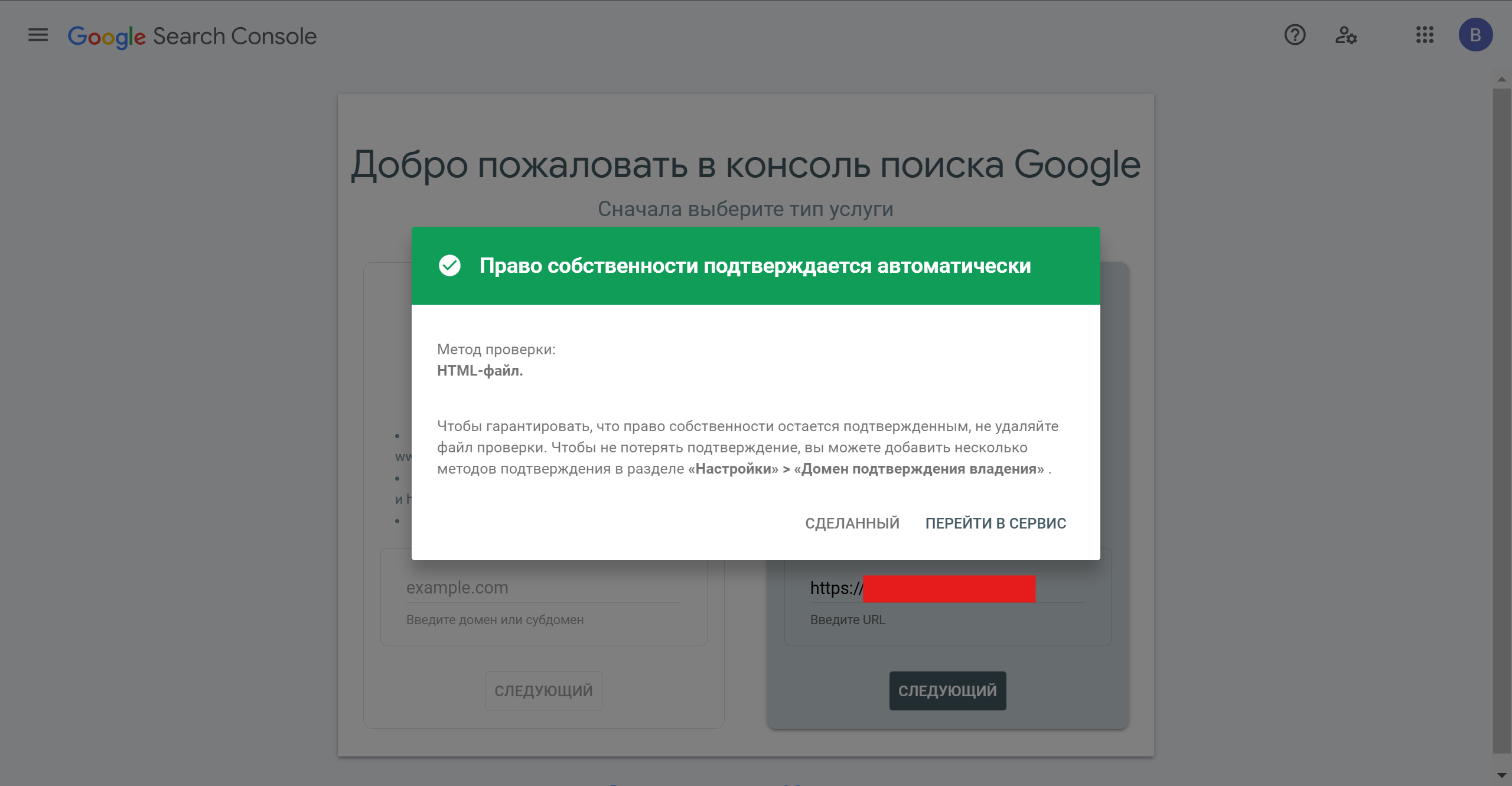Click the Google Search Console logo
This screenshot has width=1512, height=786.
[x=192, y=37]
